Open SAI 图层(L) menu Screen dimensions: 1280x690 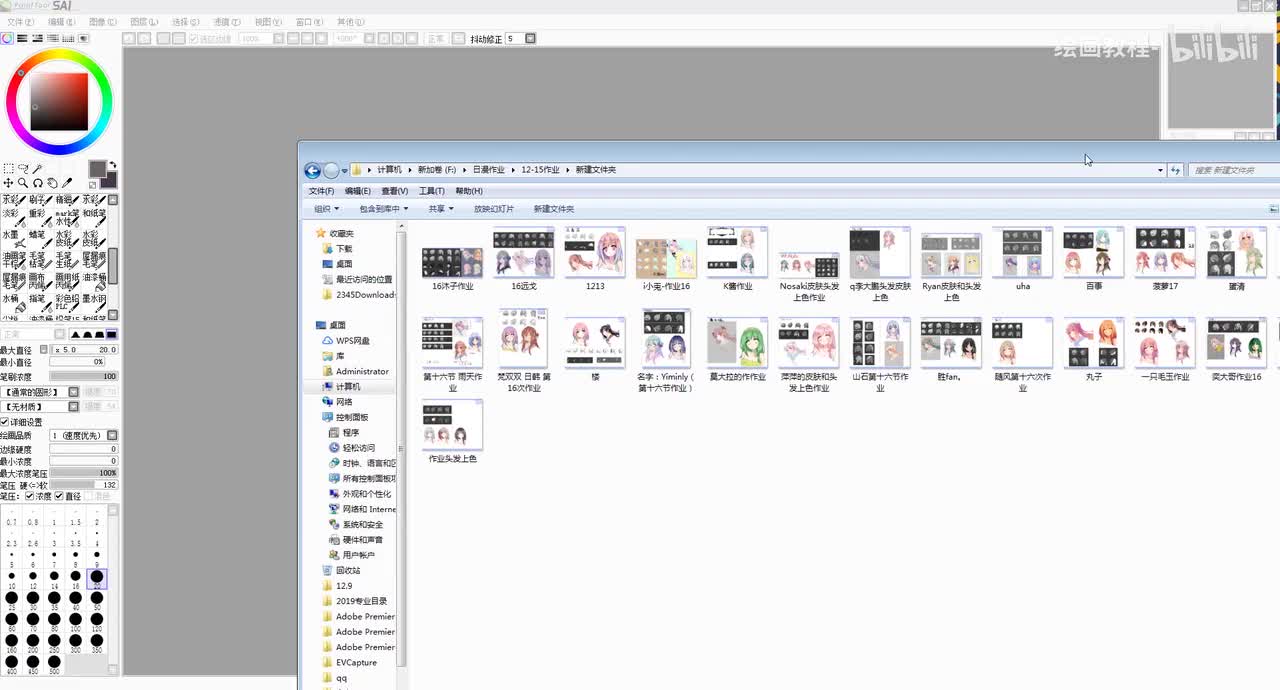pos(144,21)
